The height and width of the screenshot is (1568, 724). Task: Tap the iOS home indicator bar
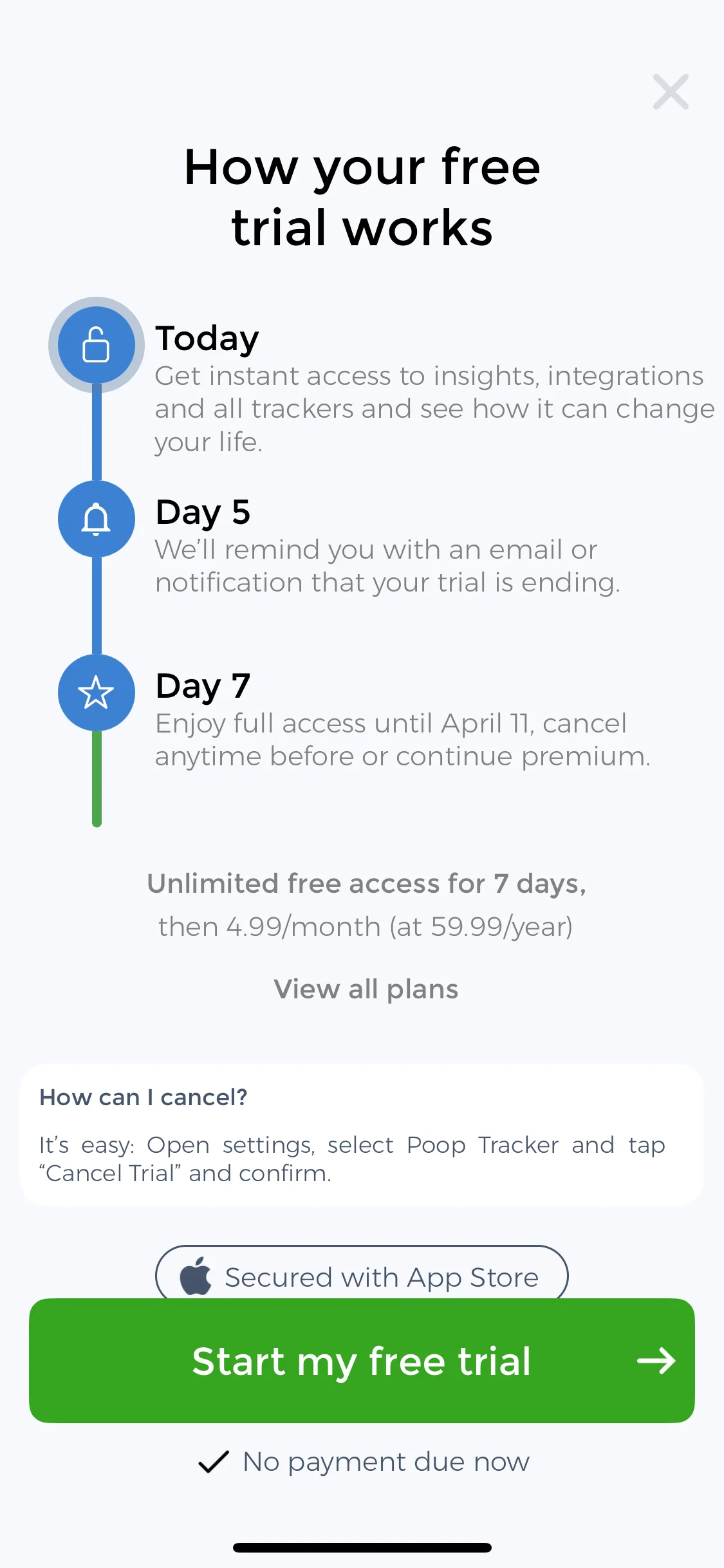tap(362, 1547)
